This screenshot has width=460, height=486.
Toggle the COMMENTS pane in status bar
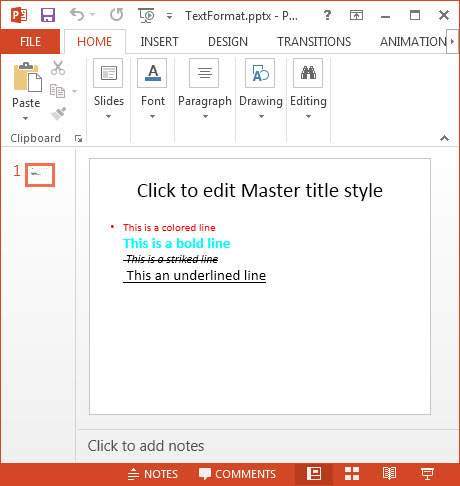coord(237,474)
